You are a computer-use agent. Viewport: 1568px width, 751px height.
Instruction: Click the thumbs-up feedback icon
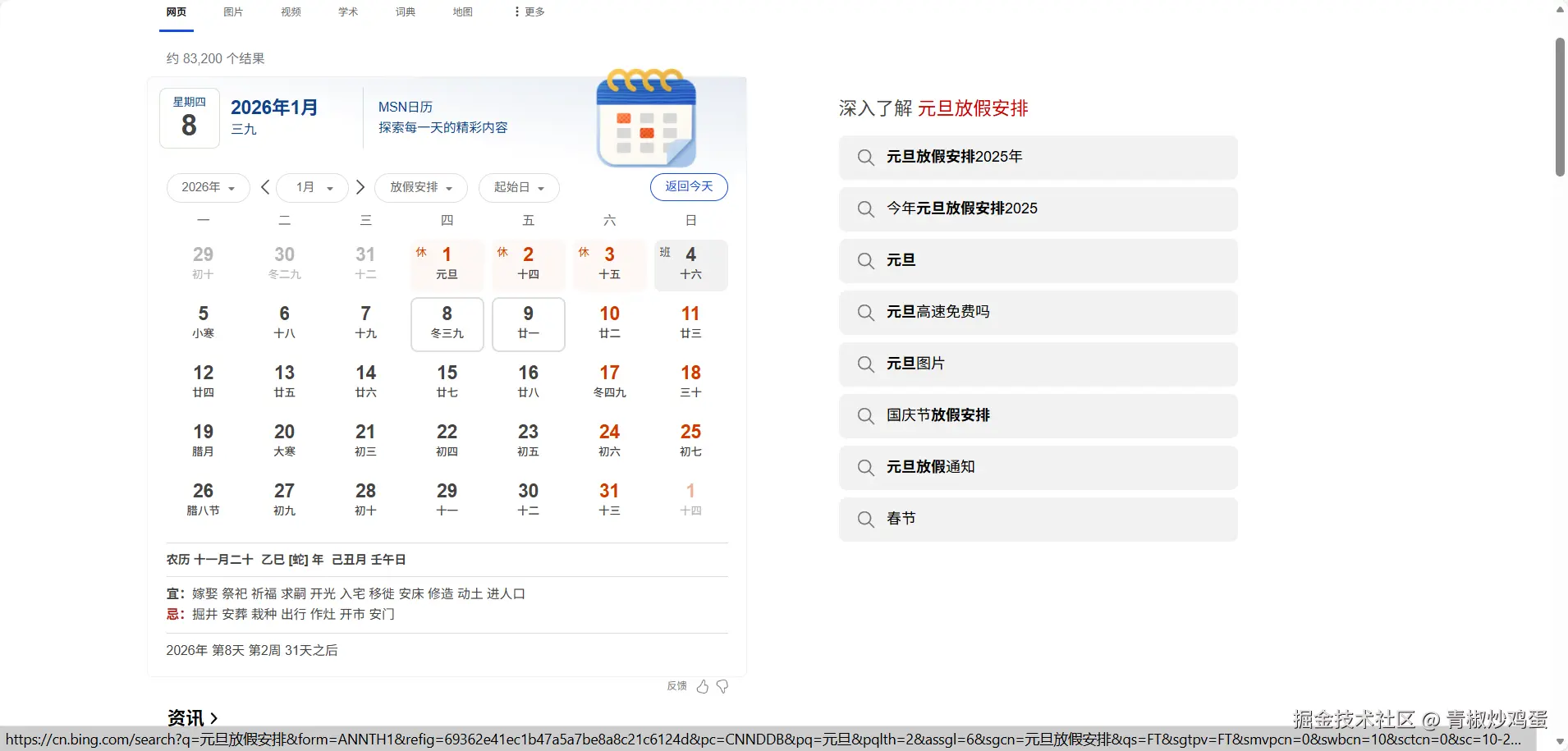pos(701,686)
